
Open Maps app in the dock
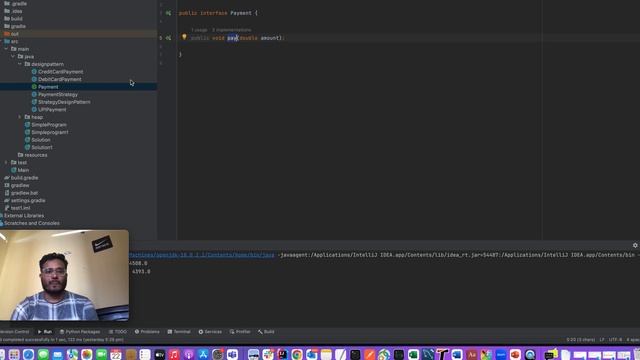pyautogui.click(x=72, y=354)
